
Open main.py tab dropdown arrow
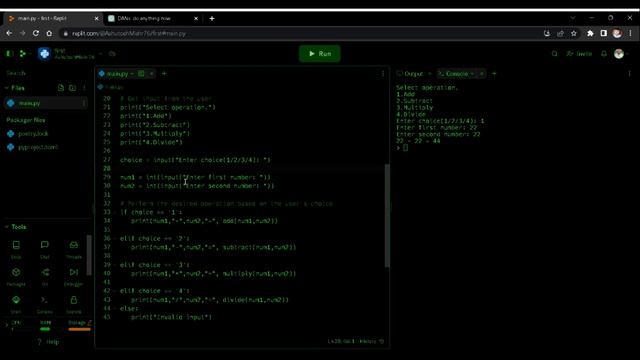click(x=132, y=73)
